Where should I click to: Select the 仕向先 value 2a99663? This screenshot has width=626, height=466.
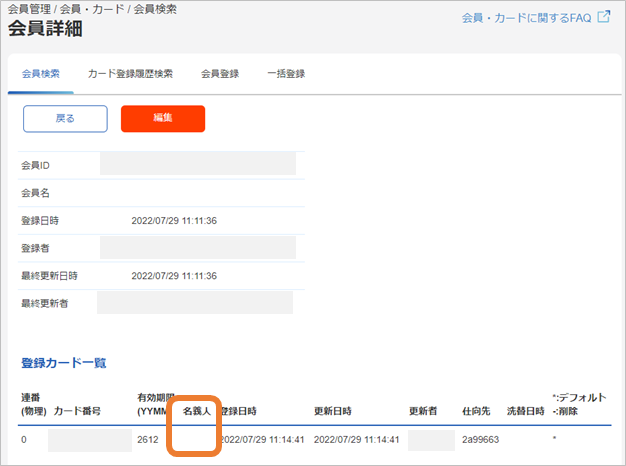481,440
